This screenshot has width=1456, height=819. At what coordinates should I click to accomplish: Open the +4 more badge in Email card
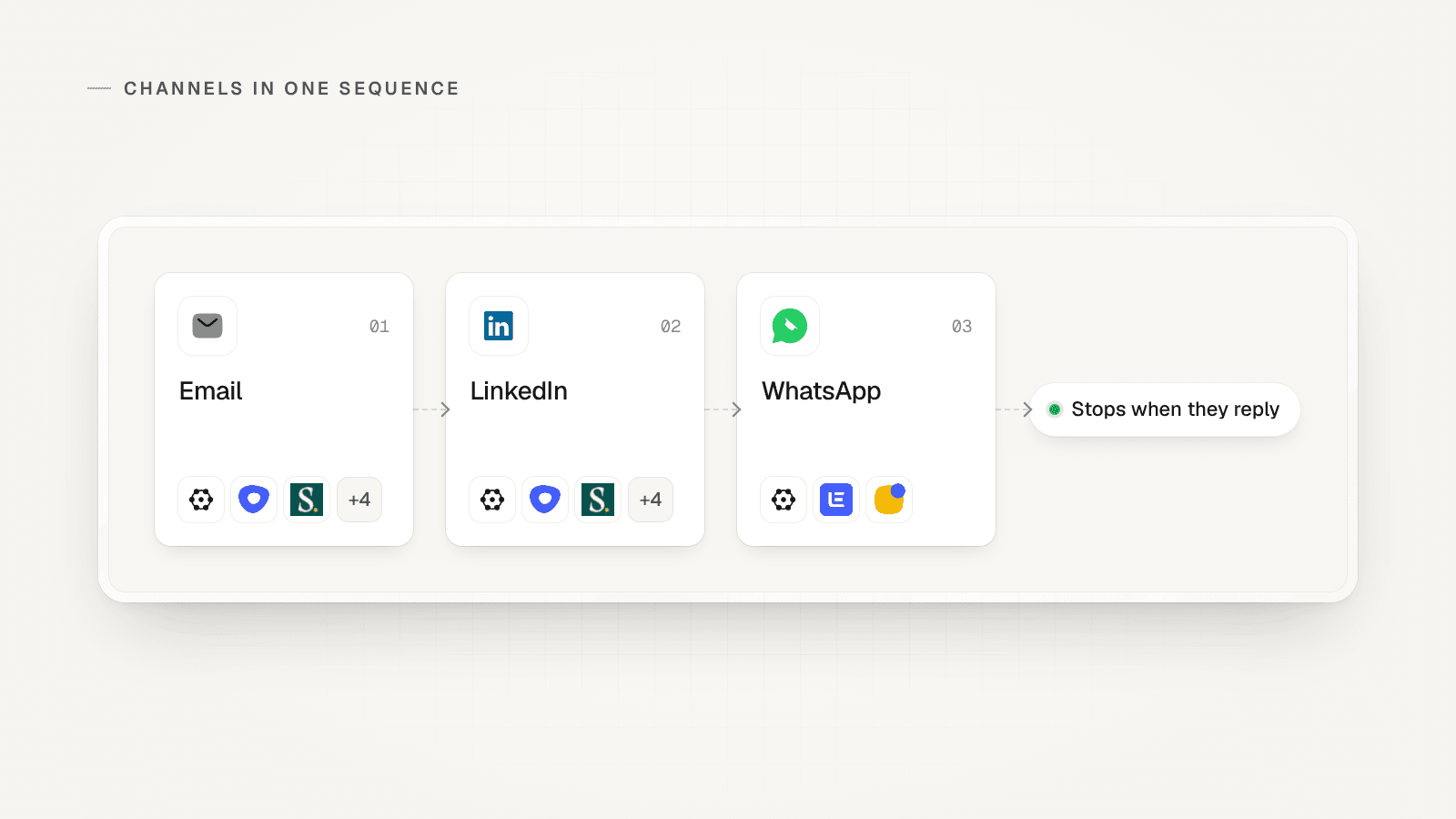[359, 500]
